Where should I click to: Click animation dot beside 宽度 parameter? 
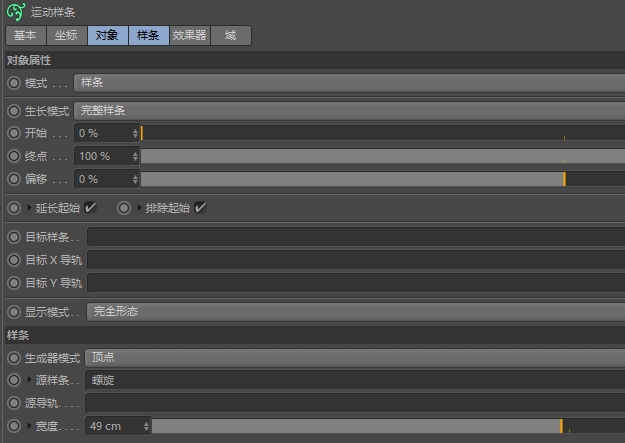[x=14, y=426]
